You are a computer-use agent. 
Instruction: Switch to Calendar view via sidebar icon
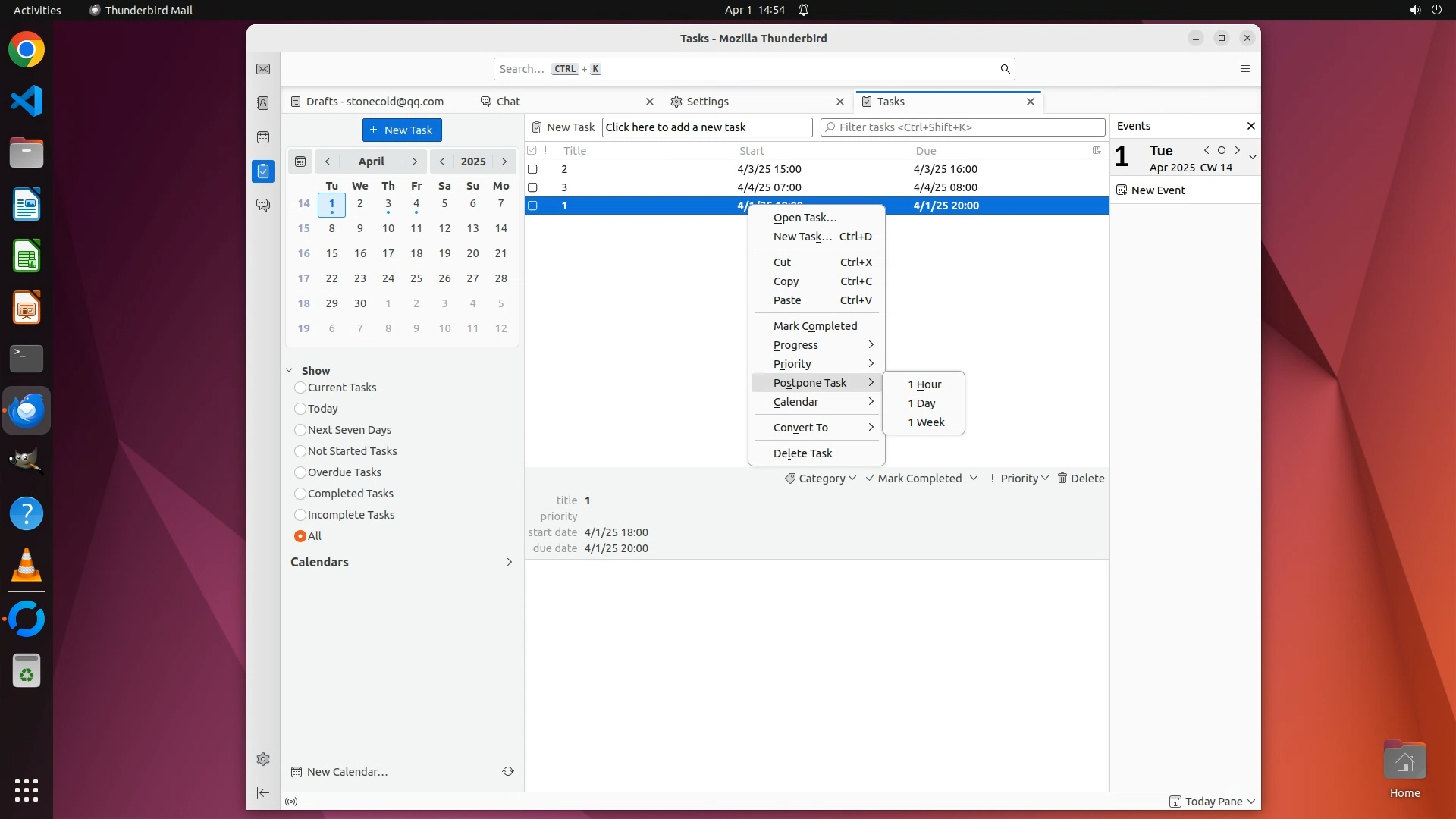click(x=263, y=137)
